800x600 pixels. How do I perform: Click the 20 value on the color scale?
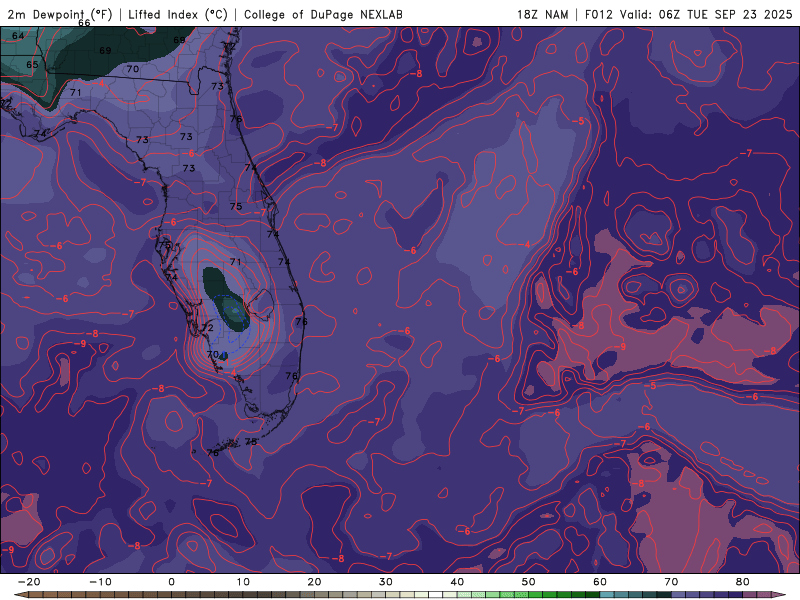pyautogui.click(x=314, y=582)
